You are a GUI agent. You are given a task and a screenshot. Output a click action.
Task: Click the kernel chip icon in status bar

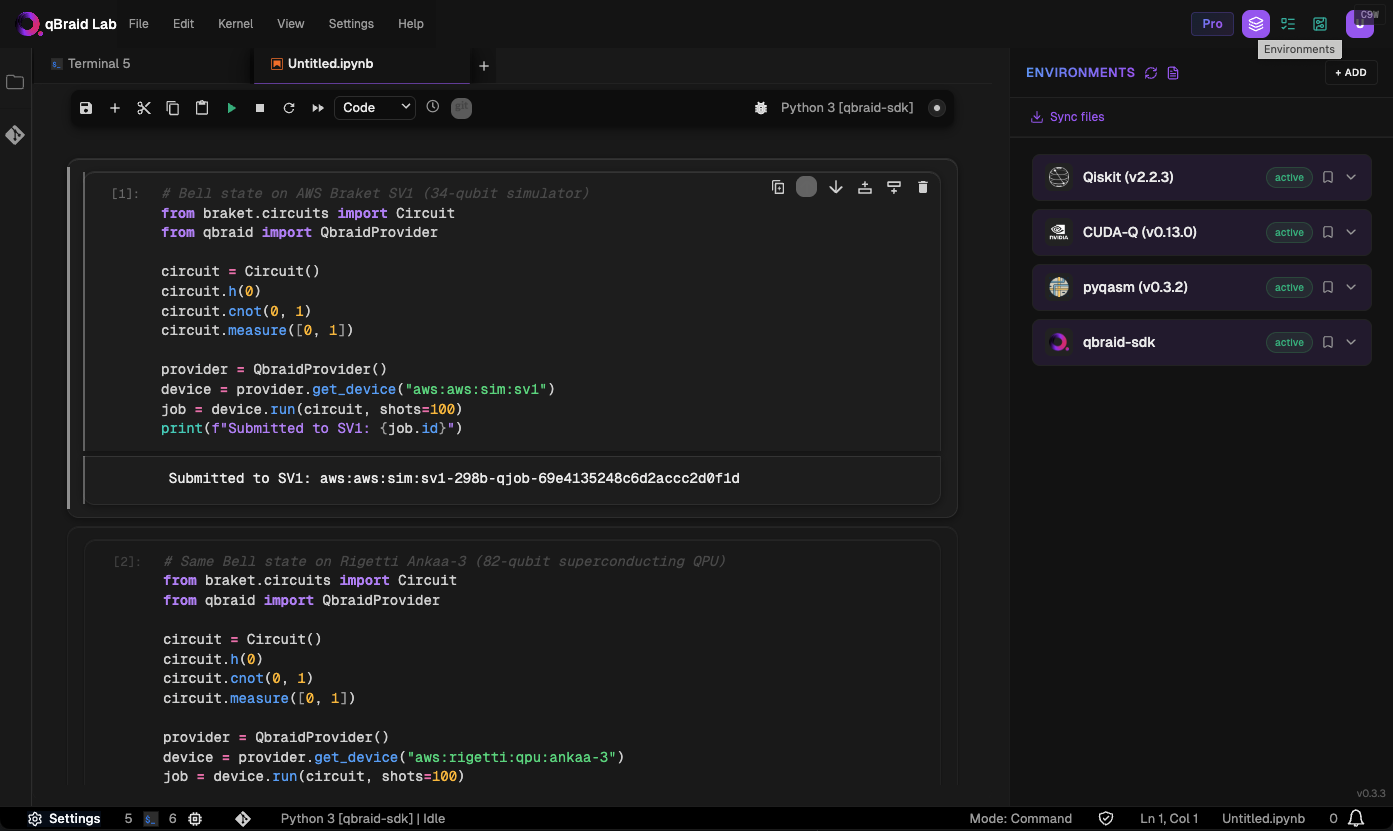click(x=195, y=818)
